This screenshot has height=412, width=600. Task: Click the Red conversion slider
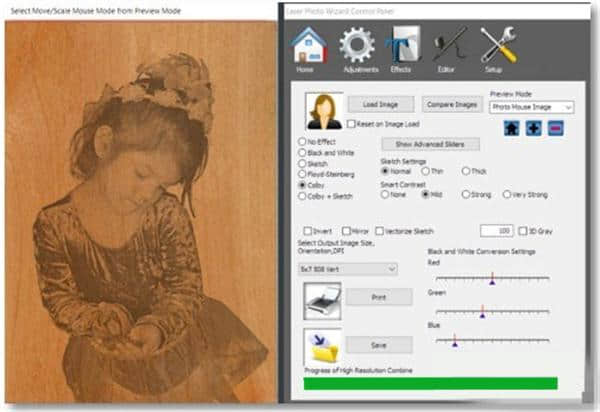[491, 279]
